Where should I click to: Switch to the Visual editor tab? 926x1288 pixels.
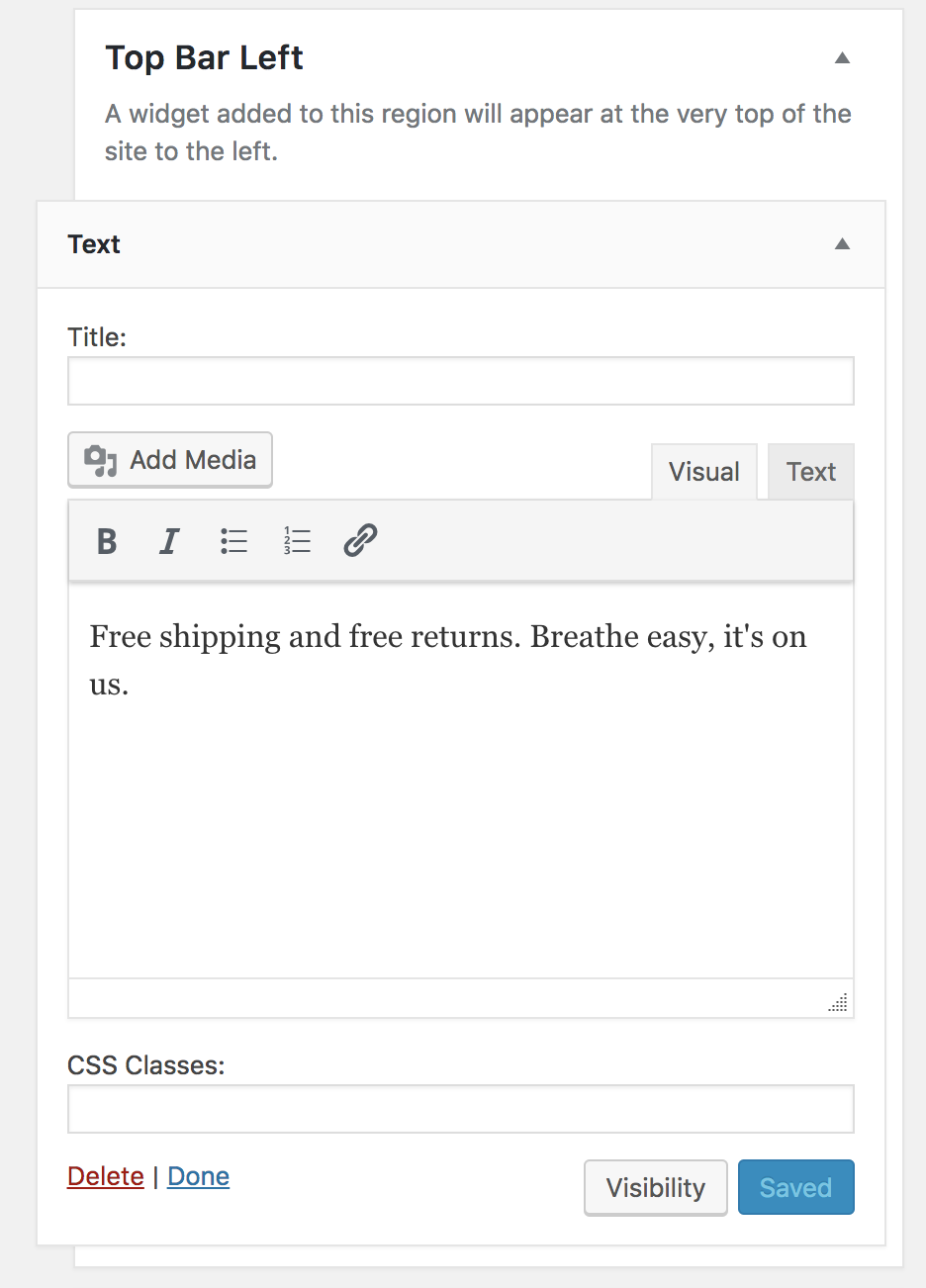(x=704, y=472)
